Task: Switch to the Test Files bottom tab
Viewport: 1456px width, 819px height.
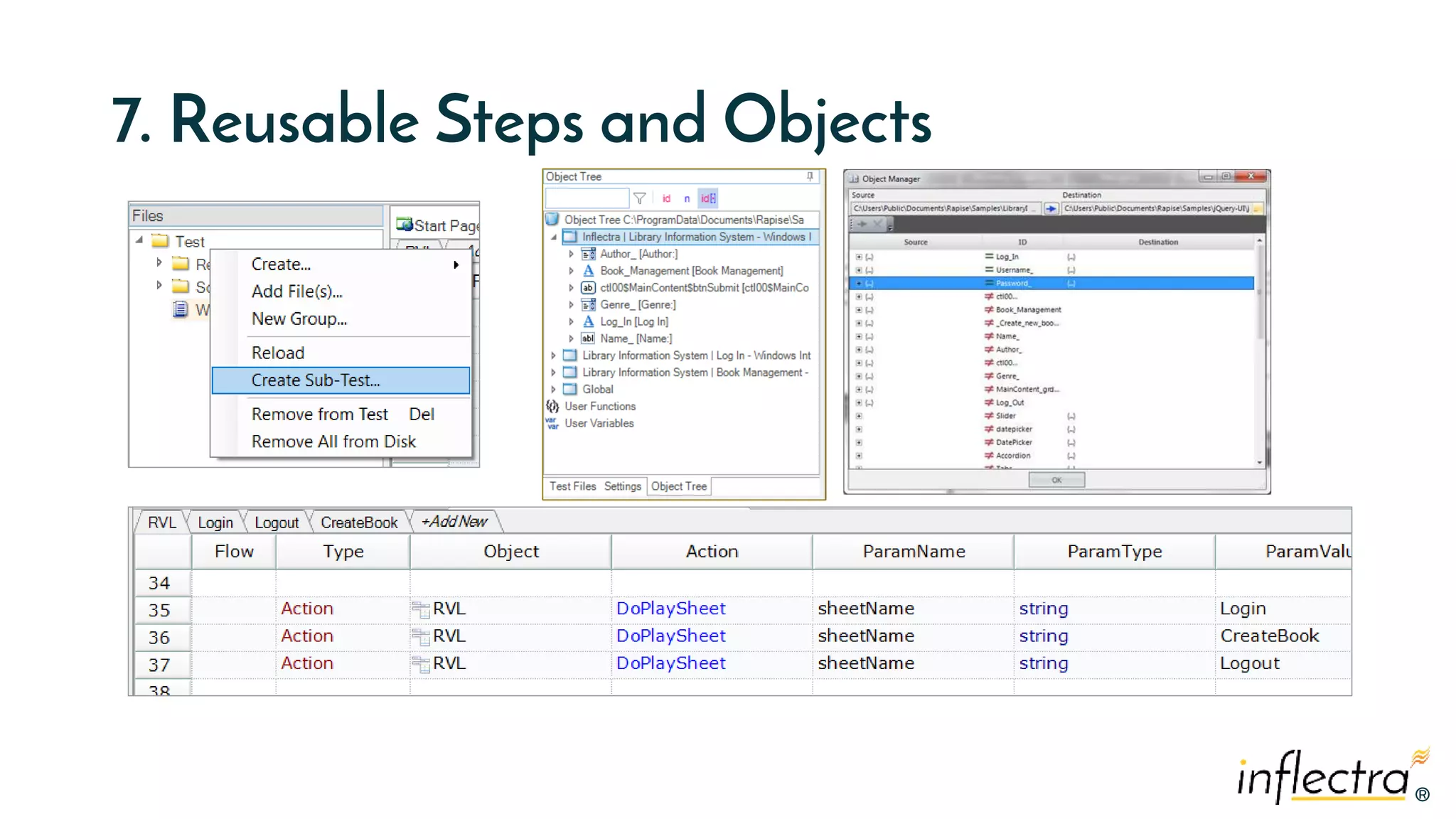Action: click(572, 486)
